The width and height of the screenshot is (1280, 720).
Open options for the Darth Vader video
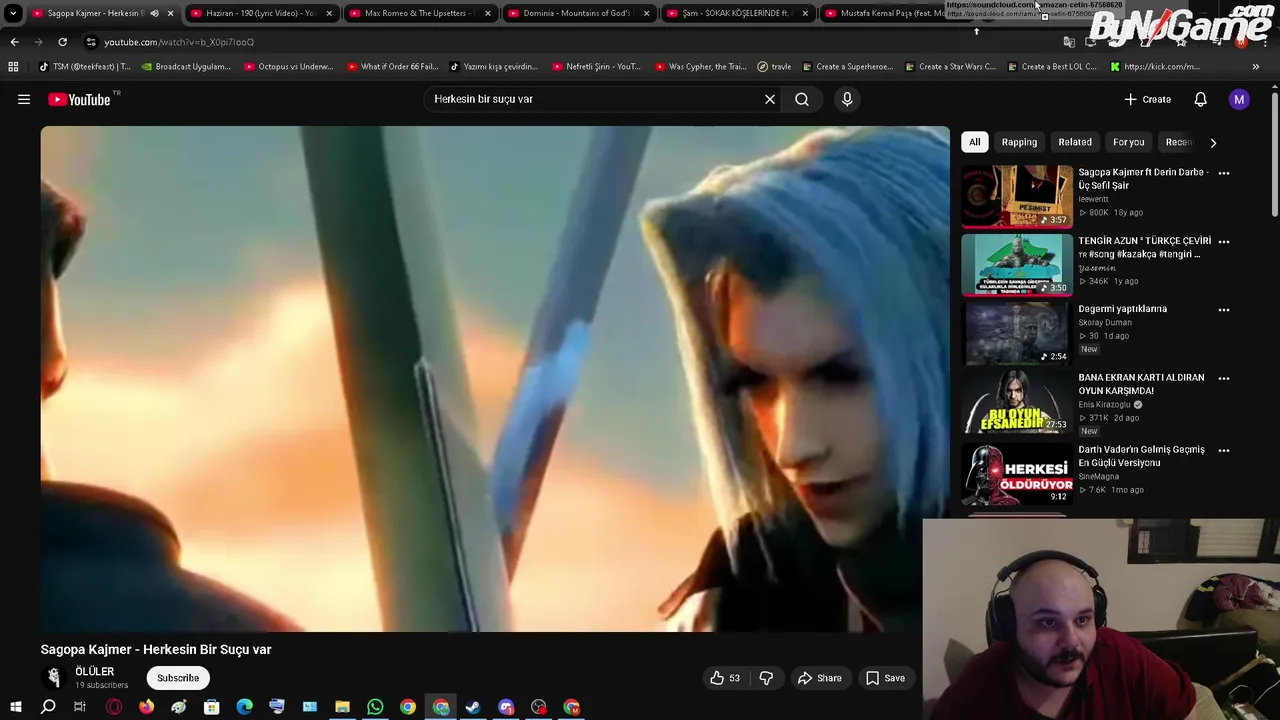point(1223,451)
